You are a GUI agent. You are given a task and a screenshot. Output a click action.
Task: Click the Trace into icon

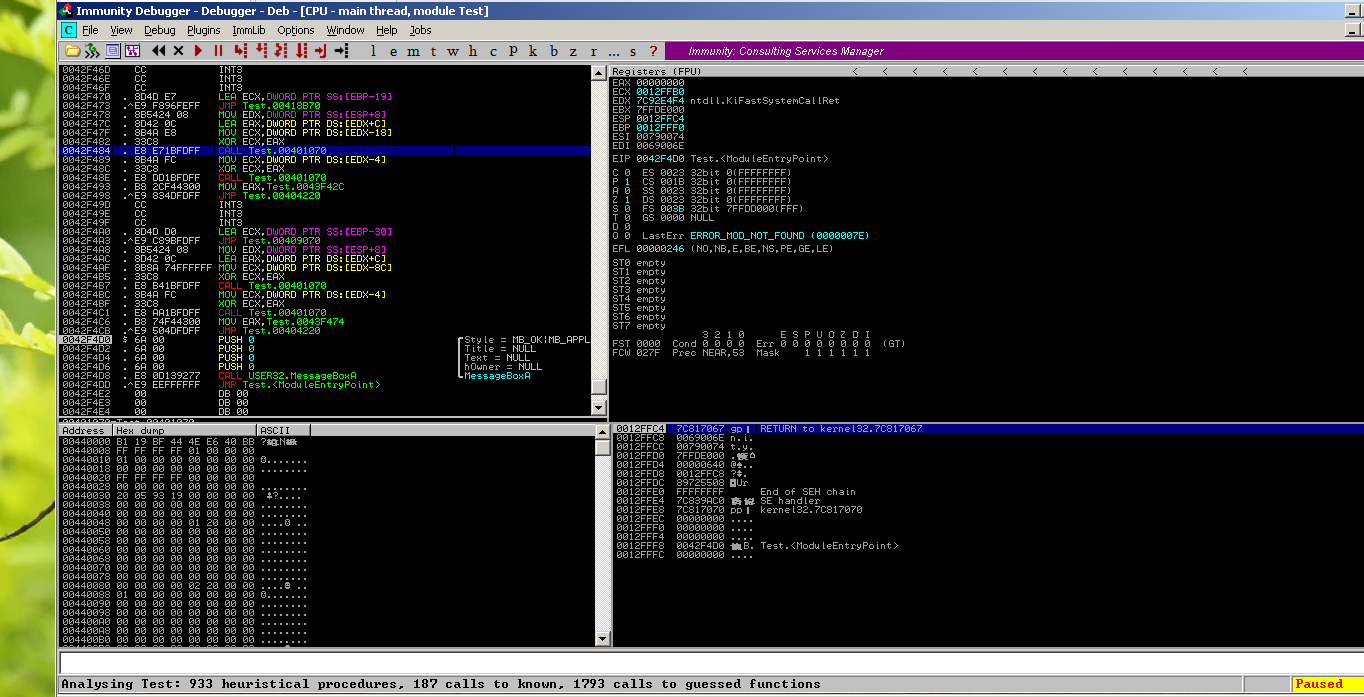281,51
